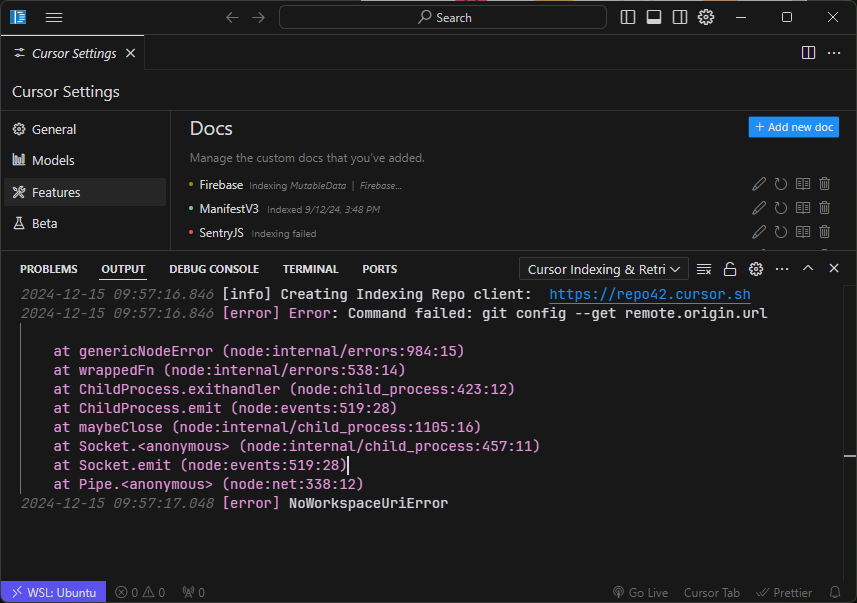Toggle the primary sidebar layout
This screenshot has height=603, width=857.
pyautogui.click(x=628, y=17)
